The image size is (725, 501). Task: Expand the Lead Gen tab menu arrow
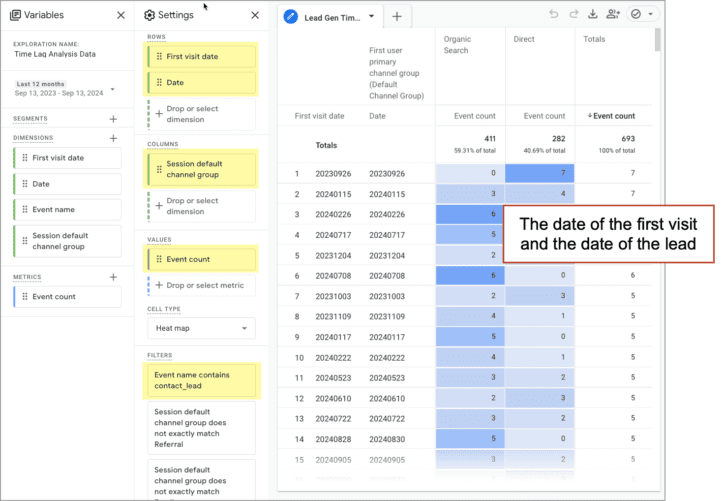[371, 17]
